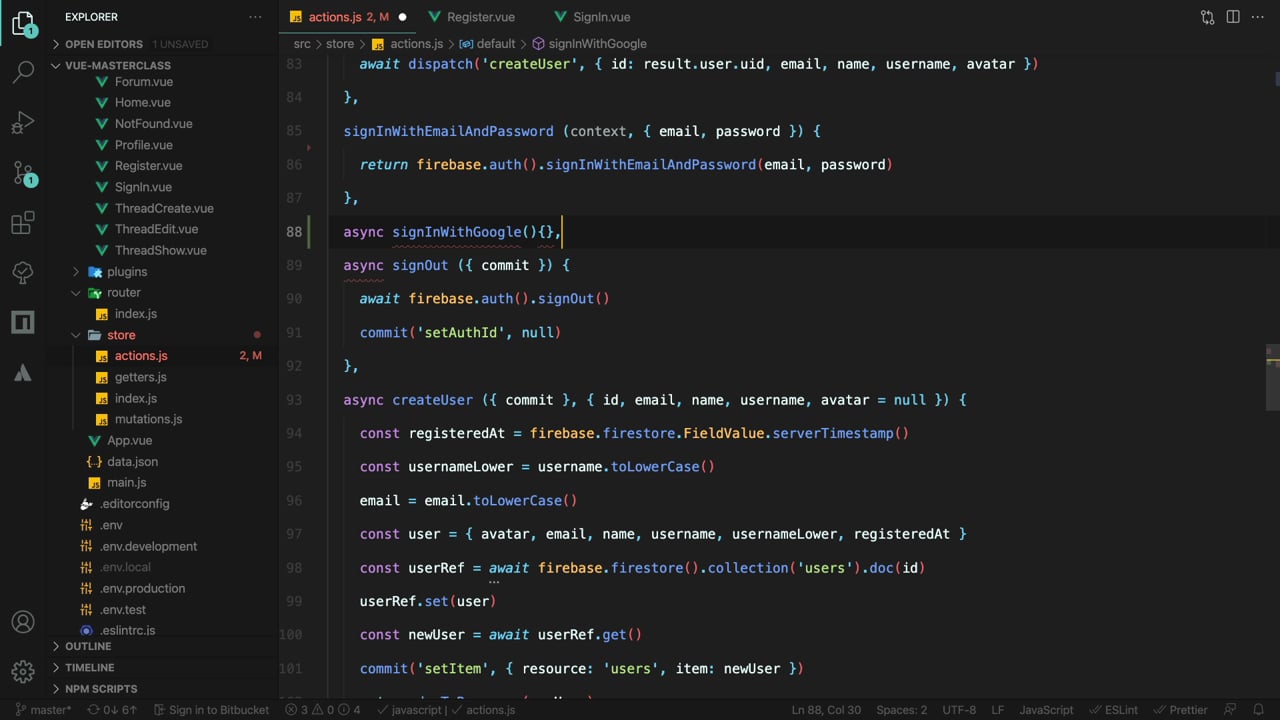
Task: Change file encoding UTF-8
Action: pyautogui.click(x=959, y=710)
